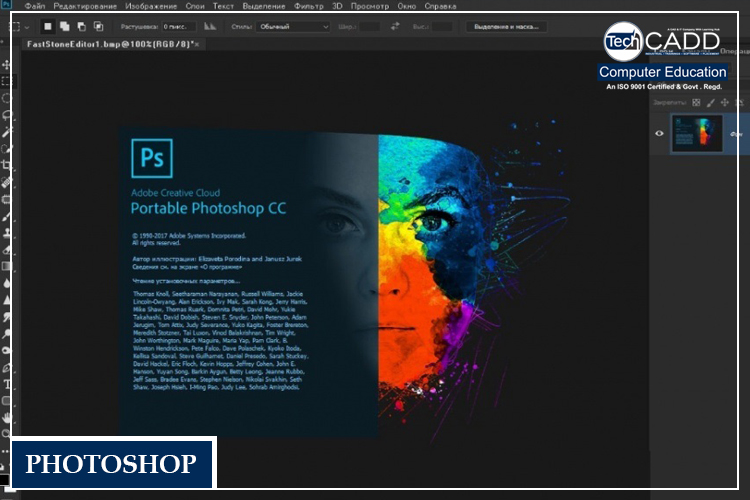Screen dimensions: 750x500
Task: Expand the marquee tool preset picker arrow
Action: click(x=27, y=26)
